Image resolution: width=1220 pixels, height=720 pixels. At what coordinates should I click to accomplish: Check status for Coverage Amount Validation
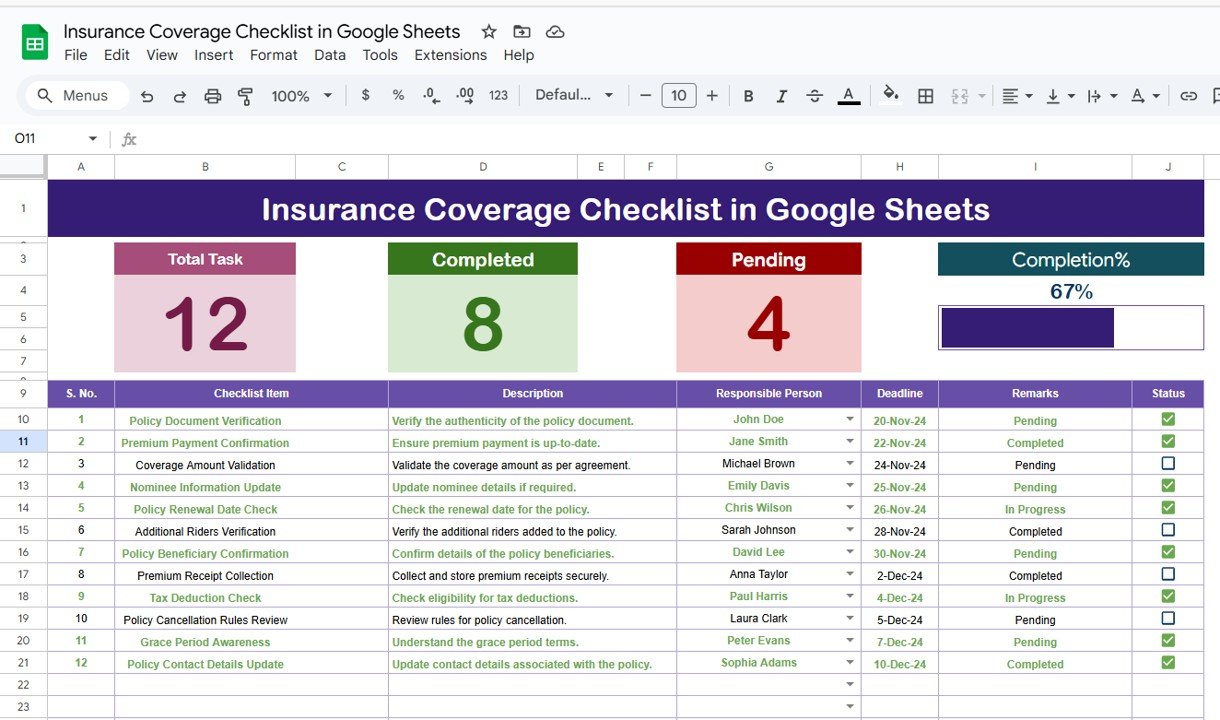[x=1168, y=463]
